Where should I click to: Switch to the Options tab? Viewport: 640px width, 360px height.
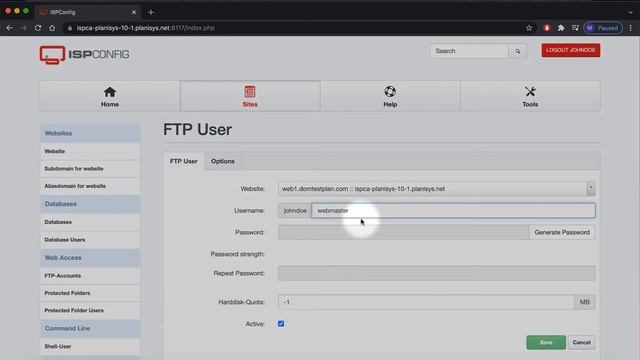(223, 161)
